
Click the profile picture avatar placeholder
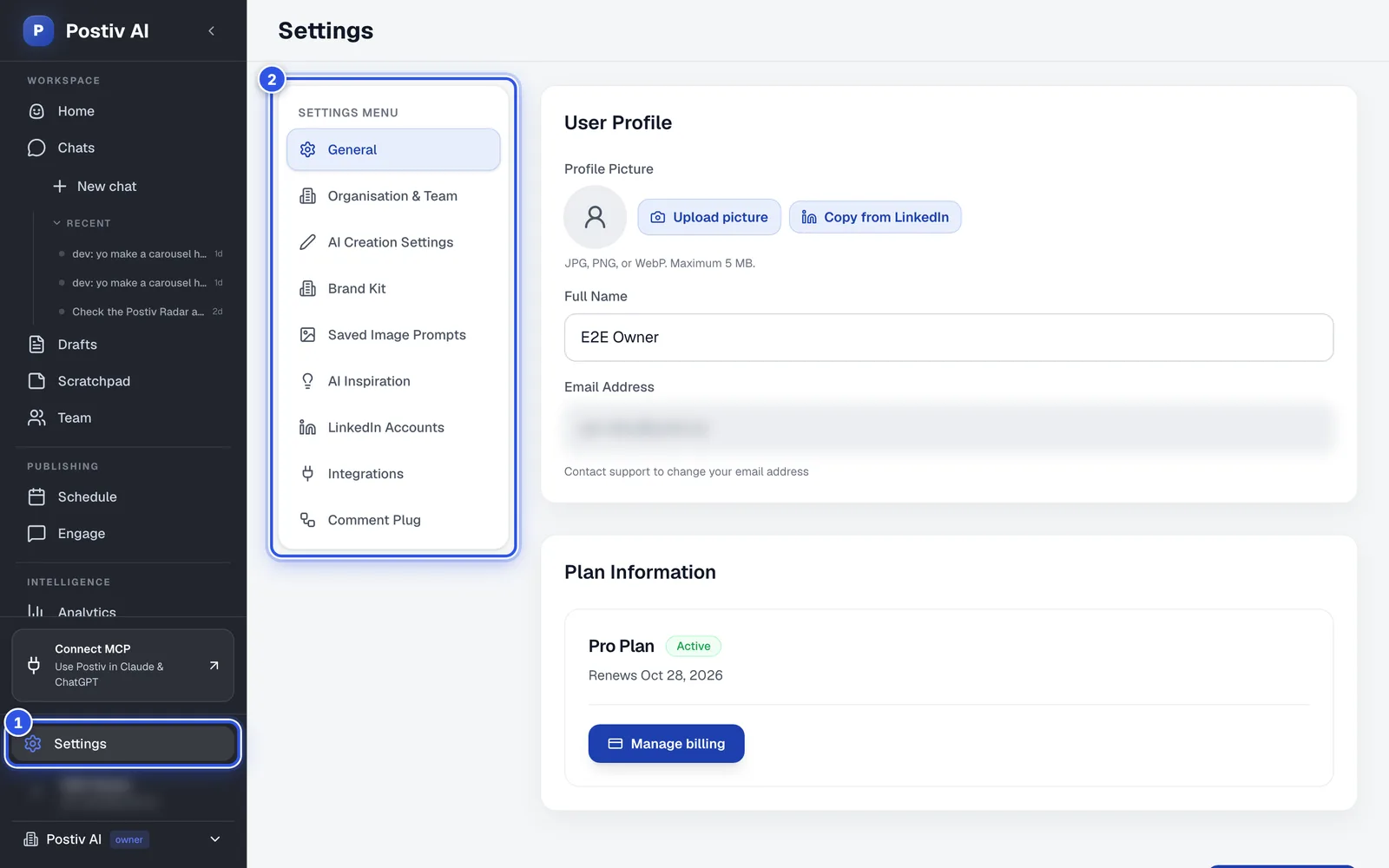595,217
